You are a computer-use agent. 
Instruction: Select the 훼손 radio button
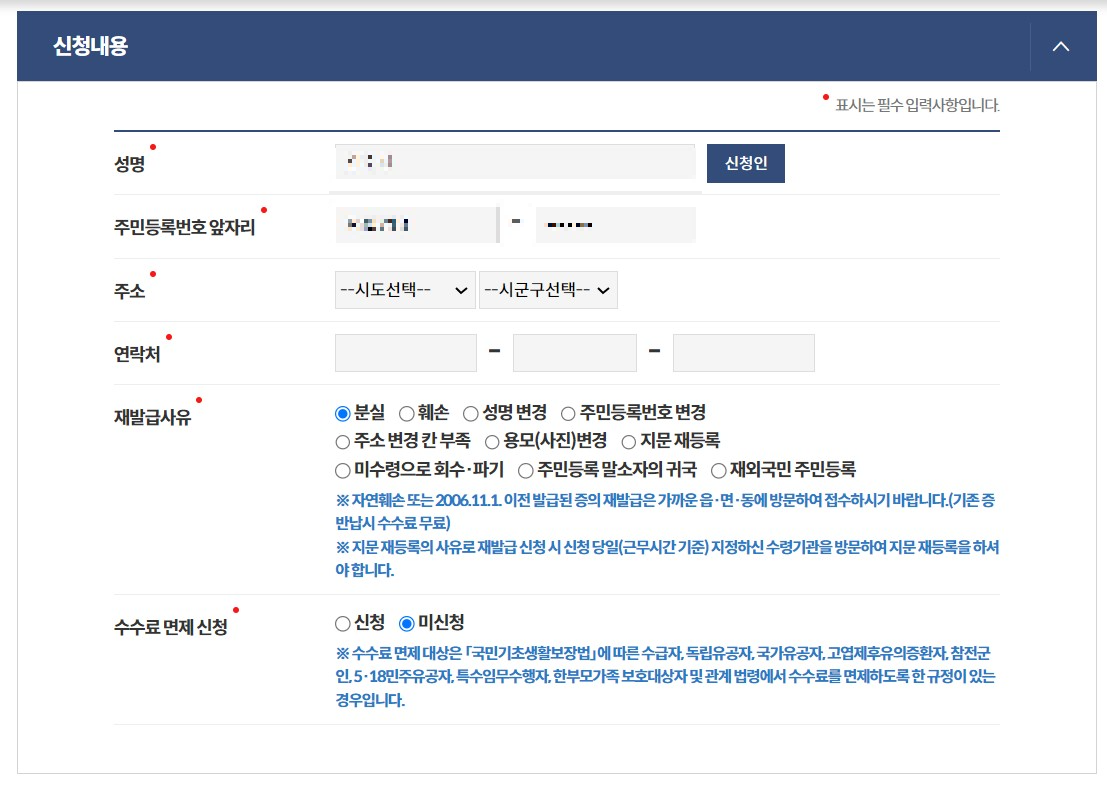407,414
